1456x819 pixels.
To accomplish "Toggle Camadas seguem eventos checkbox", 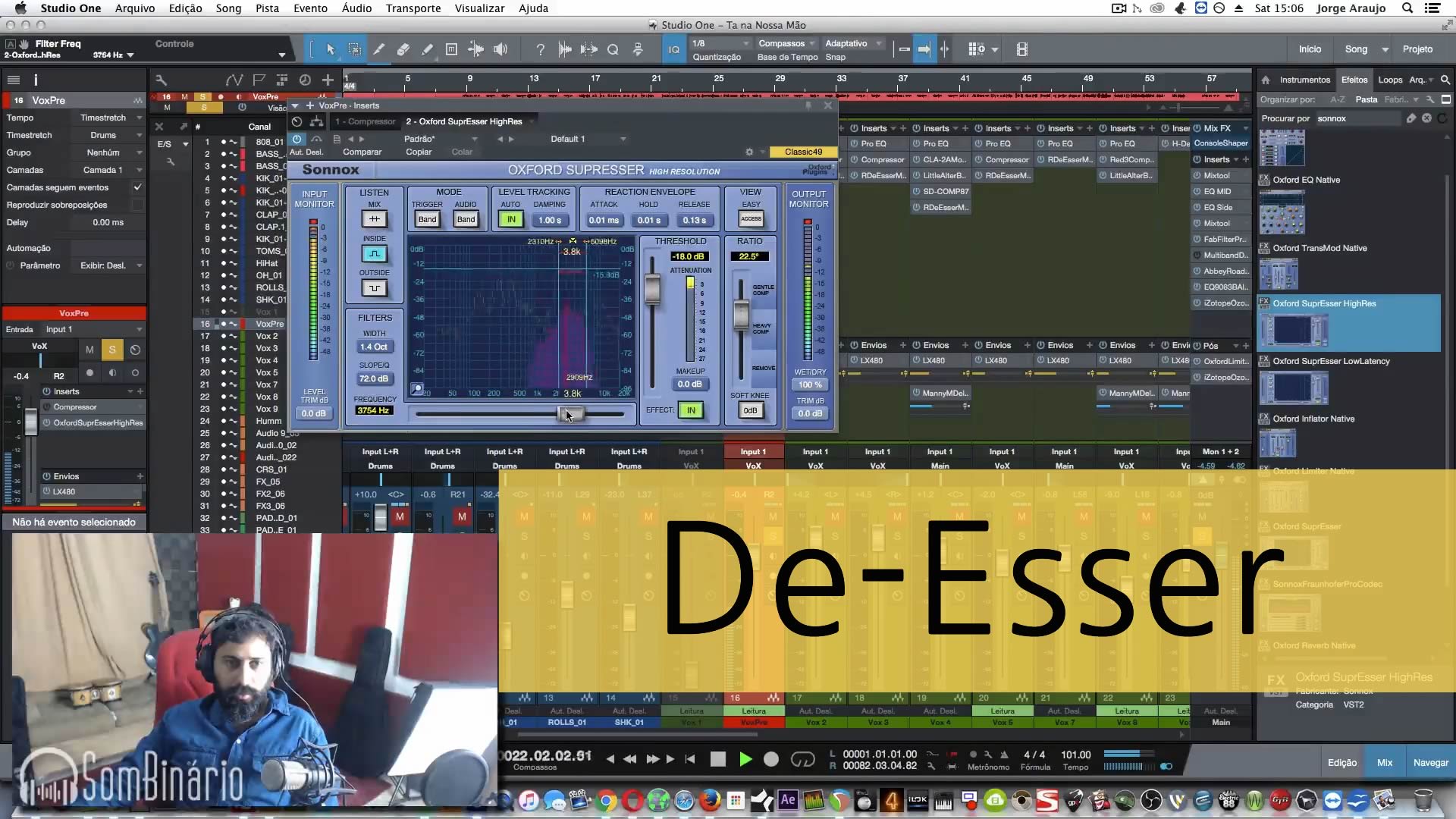I will pyautogui.click(x=137, y=187).
